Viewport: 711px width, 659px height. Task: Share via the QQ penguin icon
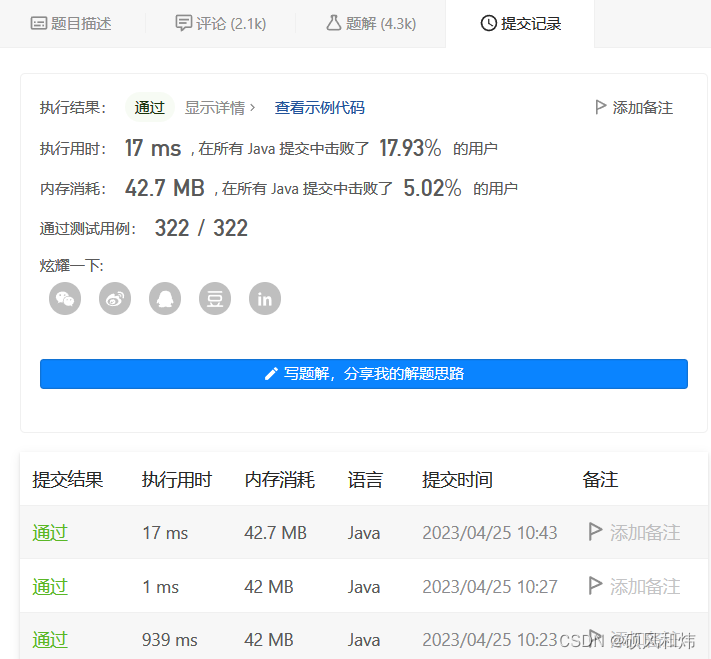pyautogui.click(x=165, y=298)
